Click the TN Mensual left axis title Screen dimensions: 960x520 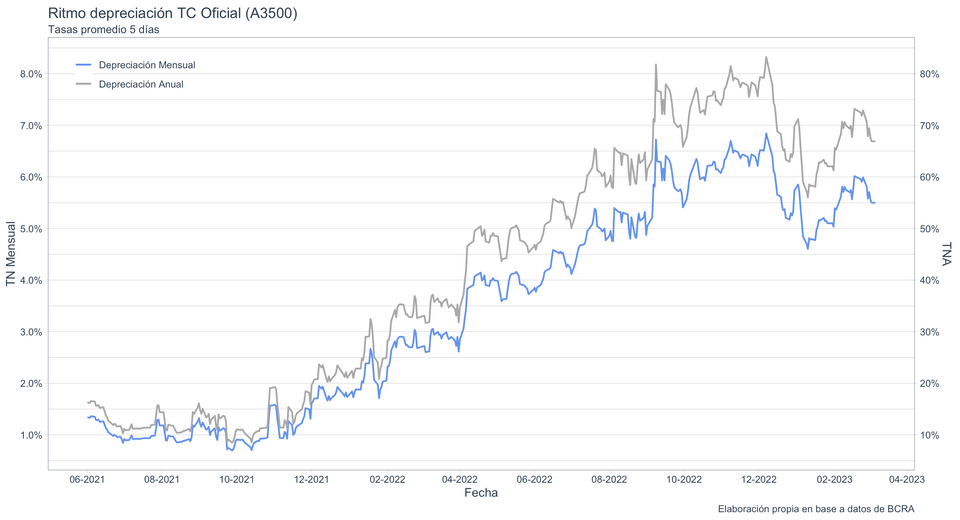pos(11,254)
